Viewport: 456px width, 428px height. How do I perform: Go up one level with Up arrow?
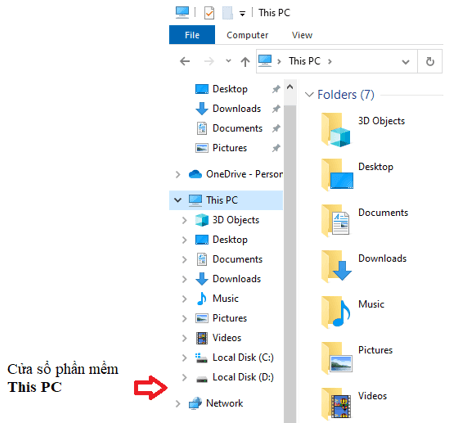pos(245,61)
